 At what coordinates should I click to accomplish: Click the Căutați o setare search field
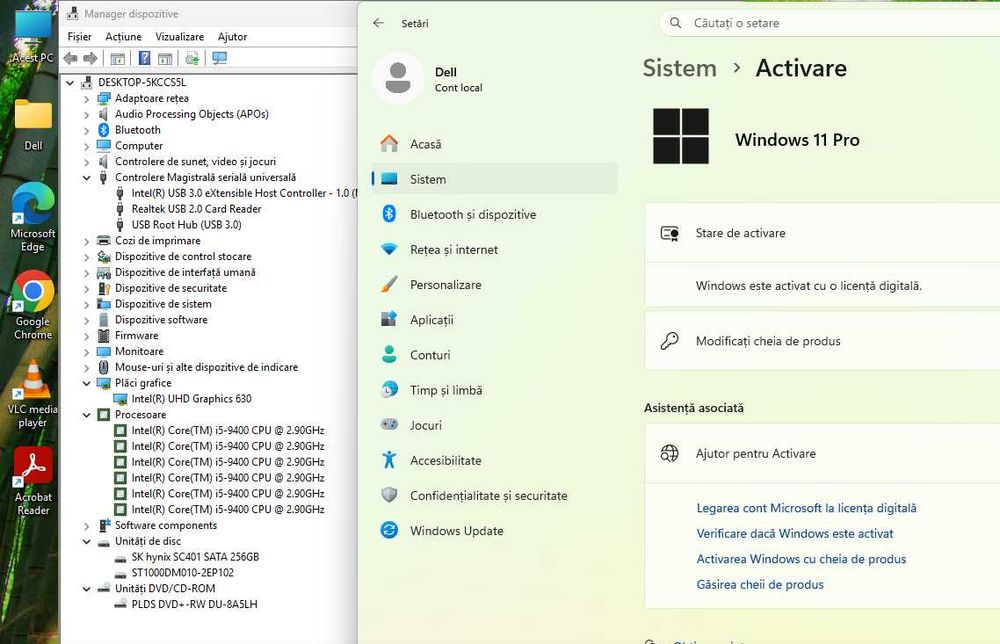point(830,23)
